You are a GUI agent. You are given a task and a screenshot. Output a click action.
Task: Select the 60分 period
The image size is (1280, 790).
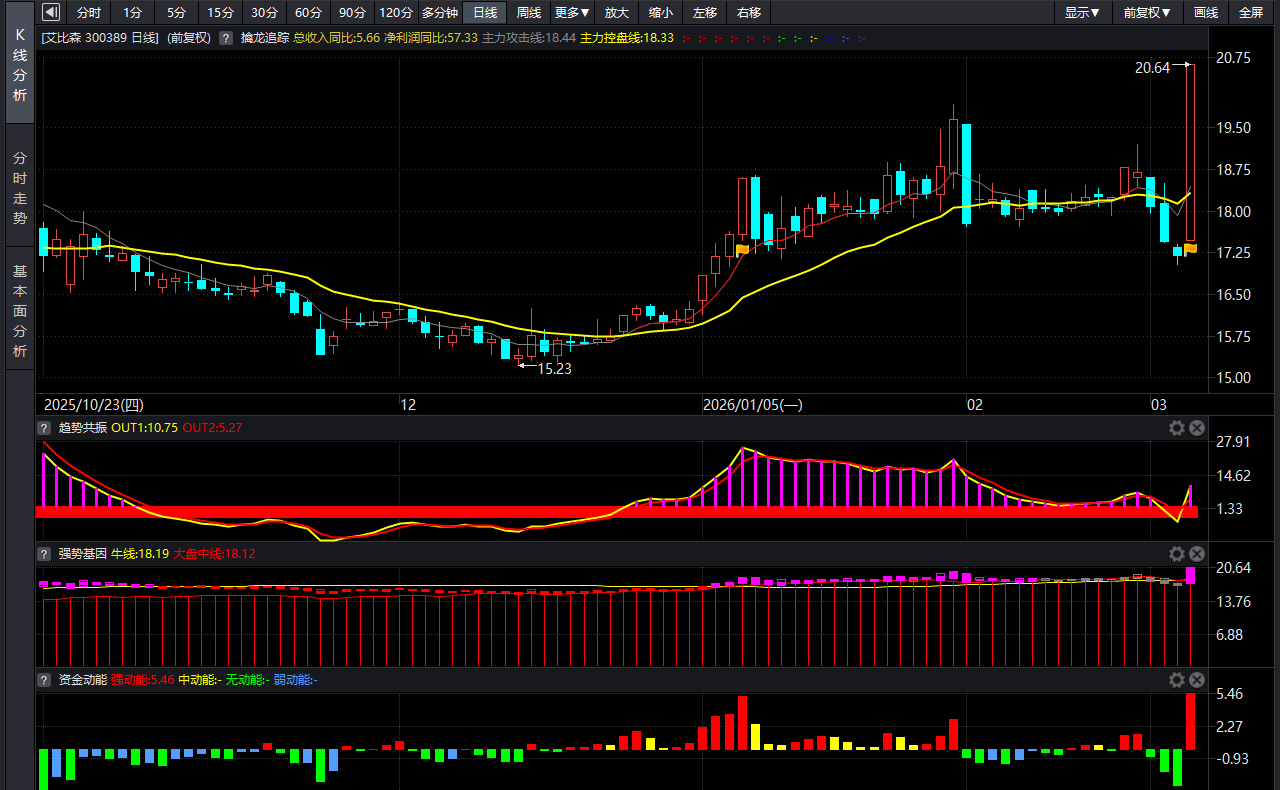tap(308, 13)
